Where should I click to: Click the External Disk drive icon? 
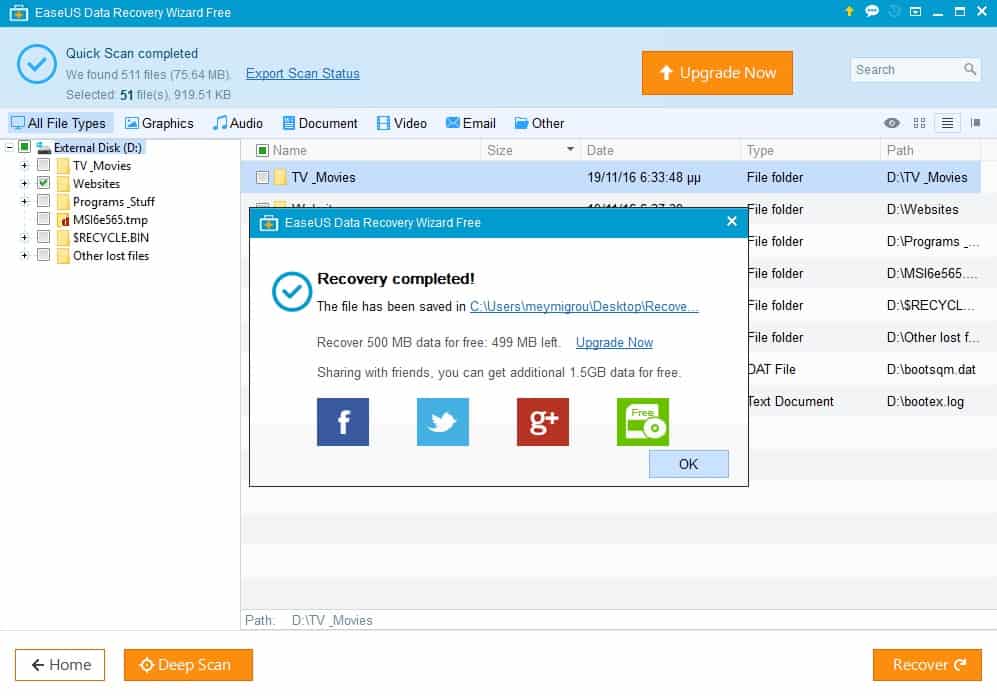43,147
